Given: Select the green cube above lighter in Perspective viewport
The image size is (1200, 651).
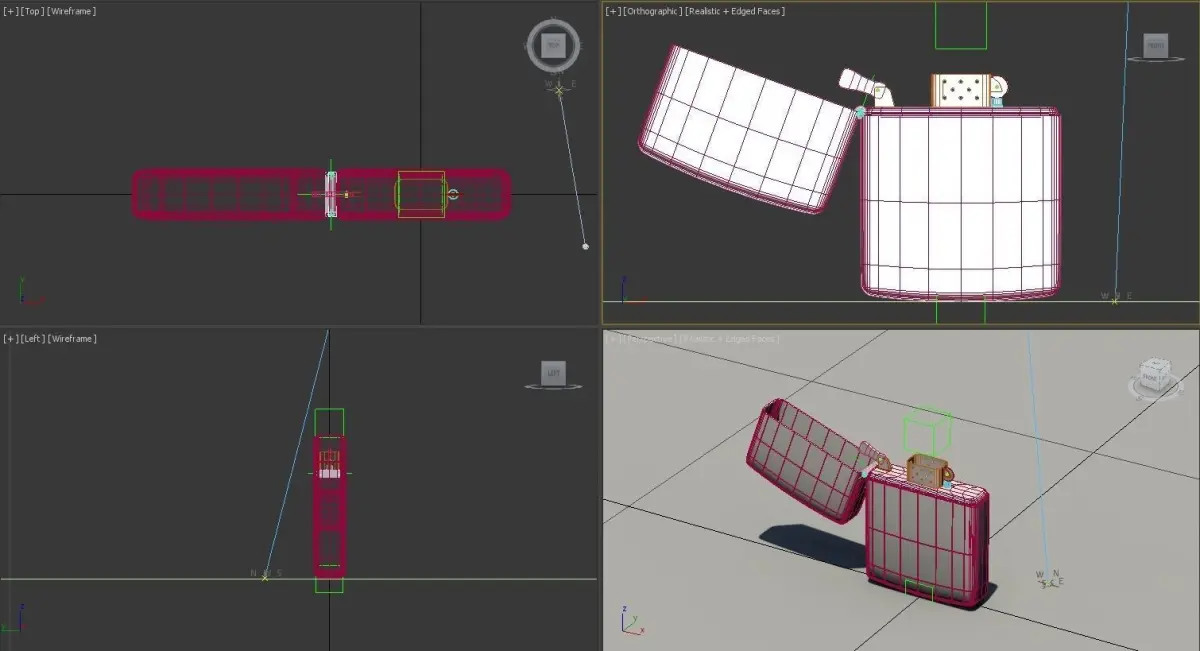Looking at the screenshot, I should [926, 430].
